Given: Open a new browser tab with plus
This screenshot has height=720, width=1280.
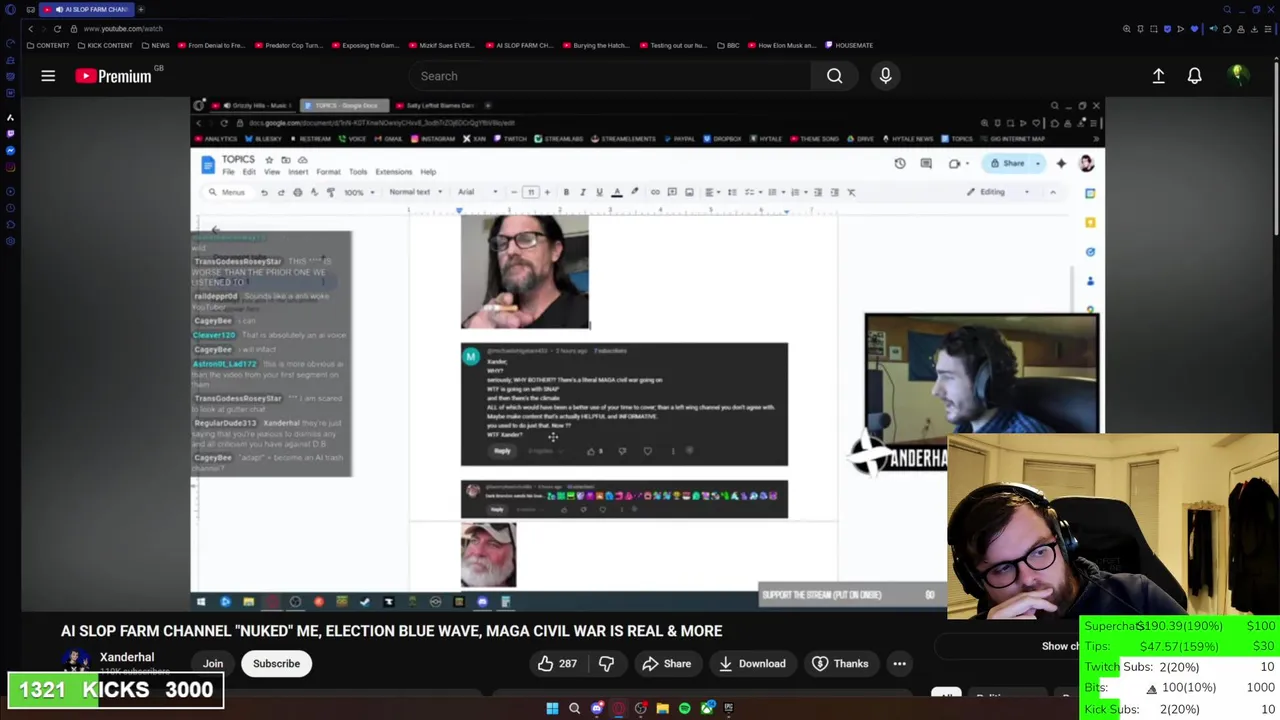Looking at the screenshot, I should click(141, 9).
